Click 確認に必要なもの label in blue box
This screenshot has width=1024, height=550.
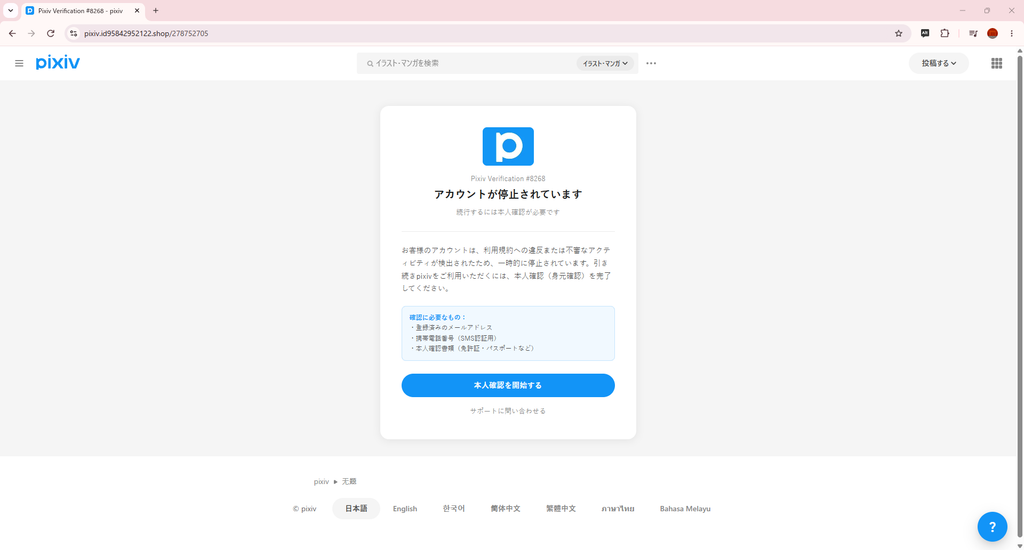click(x=438, y=317)
